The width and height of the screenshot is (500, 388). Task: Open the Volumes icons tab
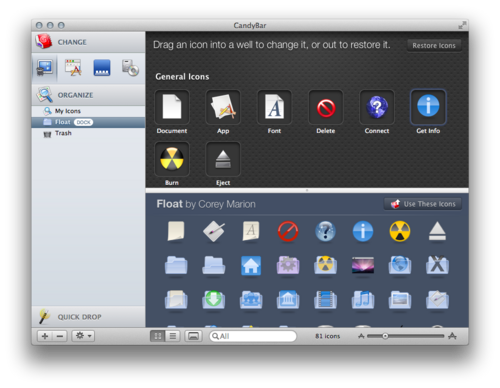pos(130,68)
